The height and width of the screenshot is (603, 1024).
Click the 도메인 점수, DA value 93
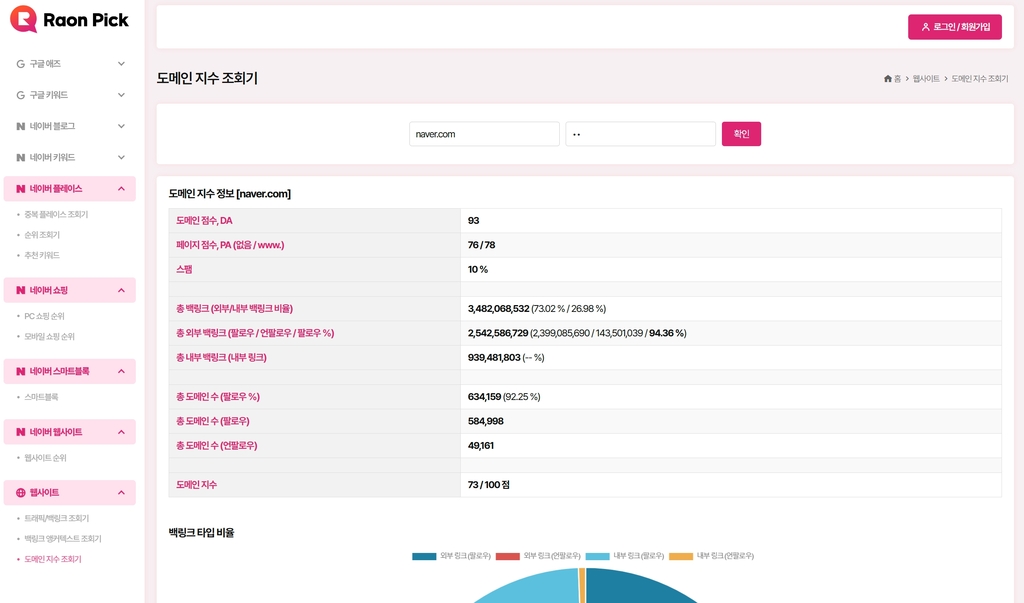pyautogui.click(x=473, y=221)
